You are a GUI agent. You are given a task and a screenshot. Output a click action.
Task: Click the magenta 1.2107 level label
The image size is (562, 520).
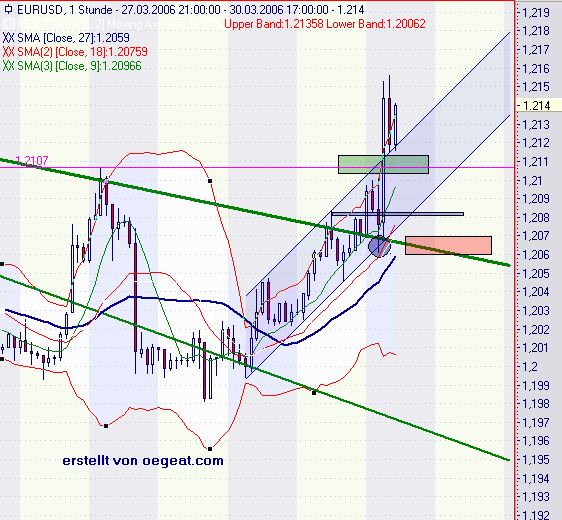32,161
